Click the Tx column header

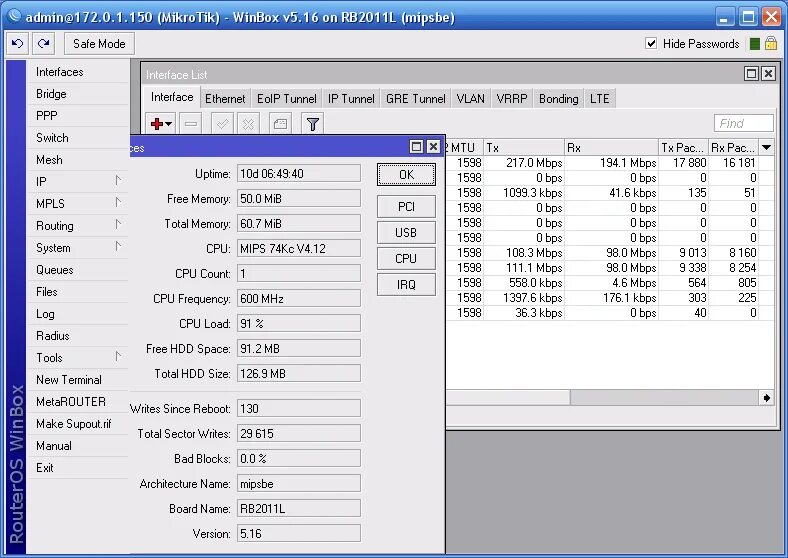(x=524, y=148)
